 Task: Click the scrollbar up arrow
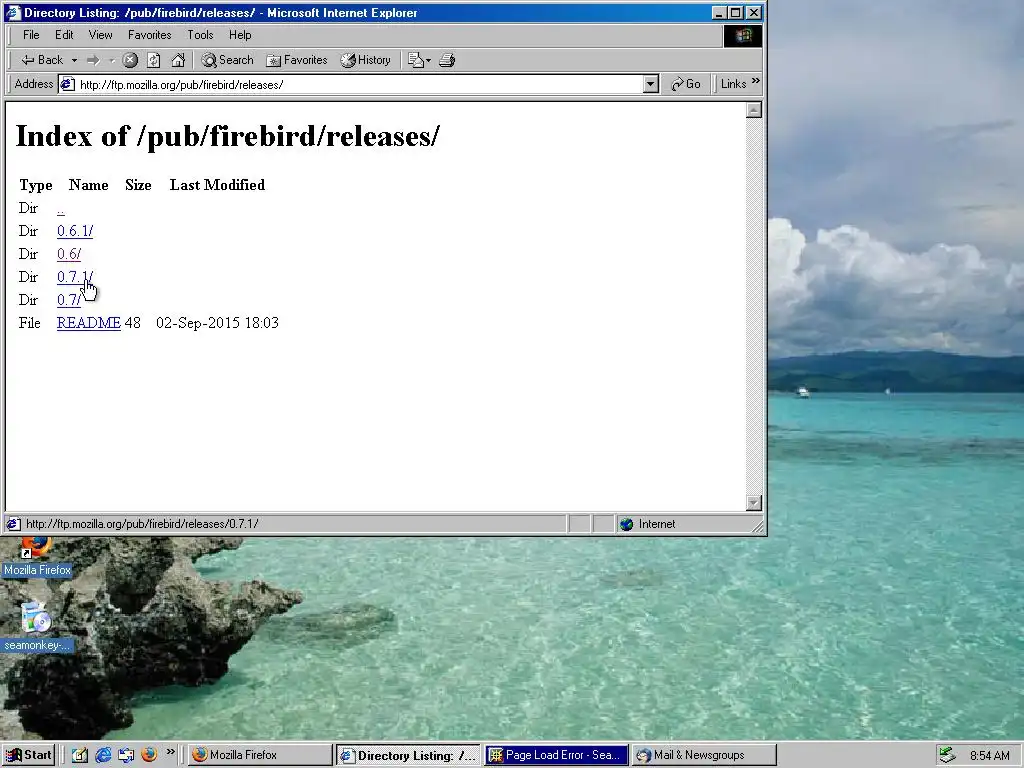point(754,110)
